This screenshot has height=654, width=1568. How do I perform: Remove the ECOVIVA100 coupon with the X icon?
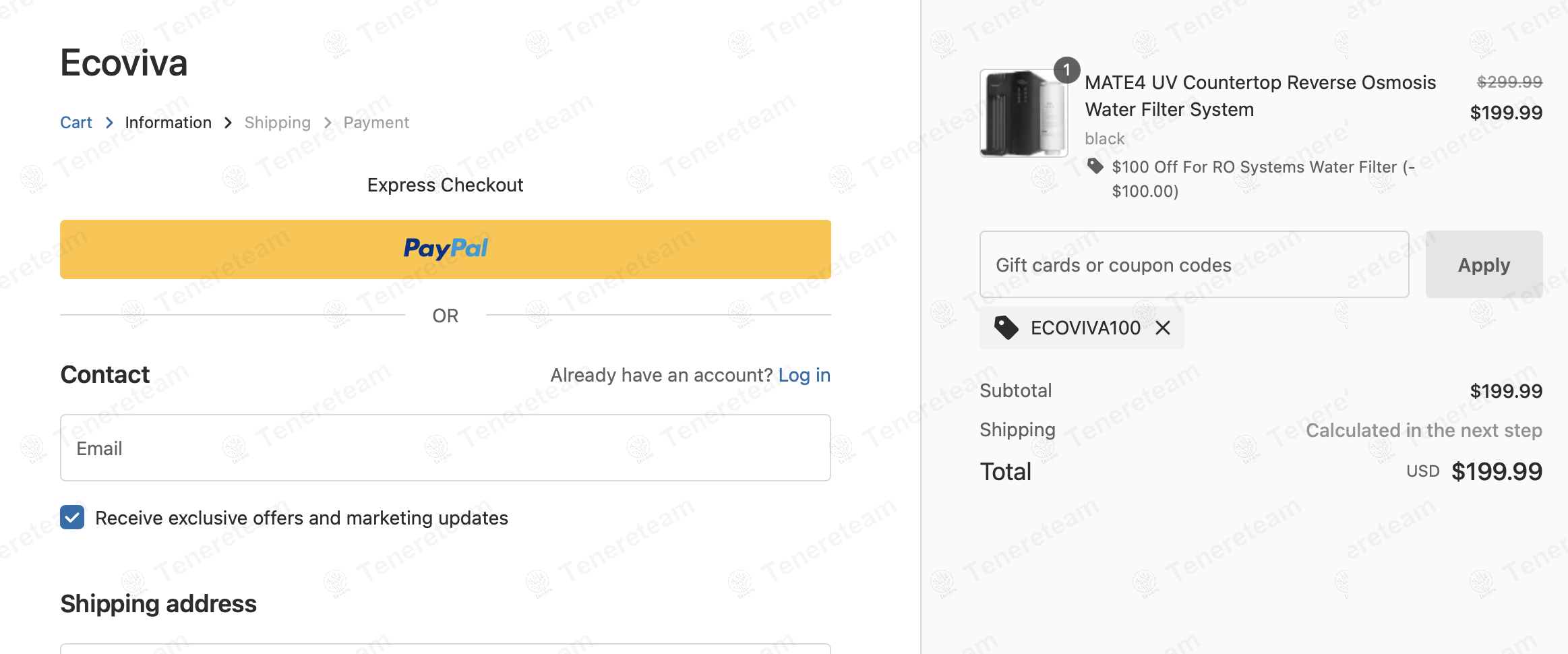point(1163,328)
